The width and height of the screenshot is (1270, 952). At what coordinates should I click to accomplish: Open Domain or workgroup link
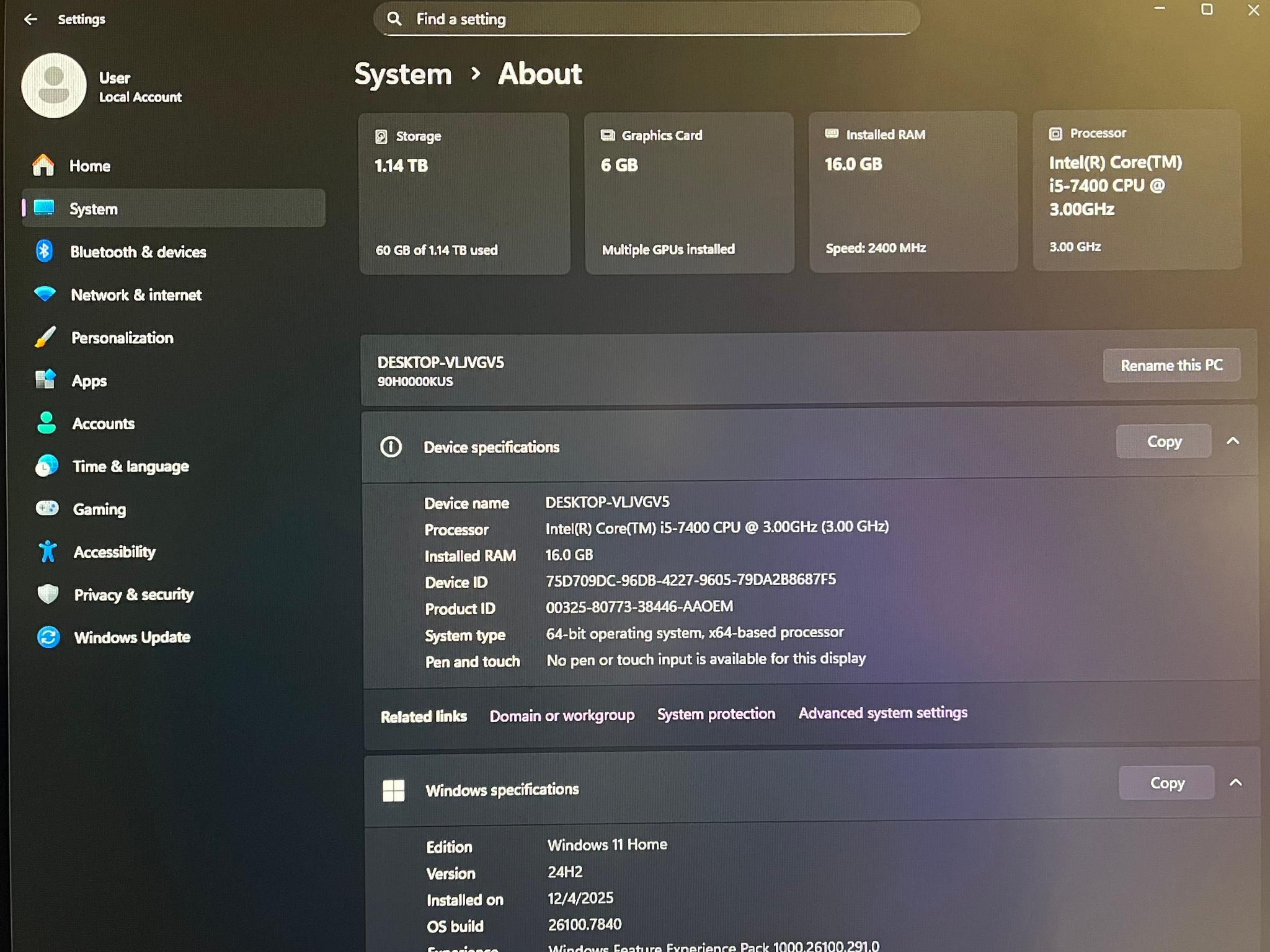(x=562, y=715)
